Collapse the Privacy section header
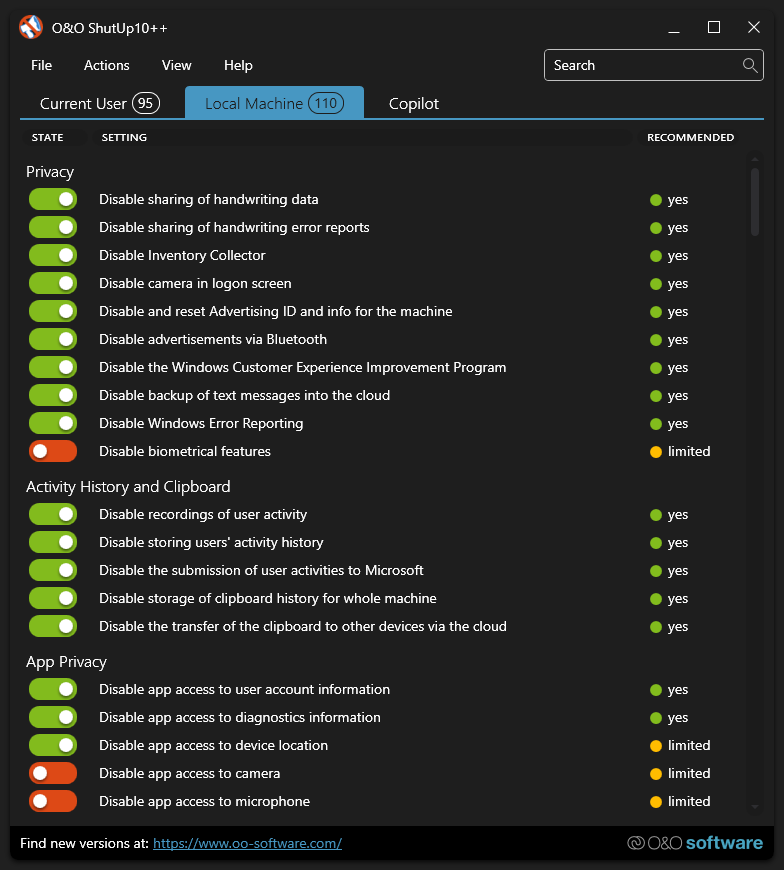784x870 pixels. (x=50, y=172)
